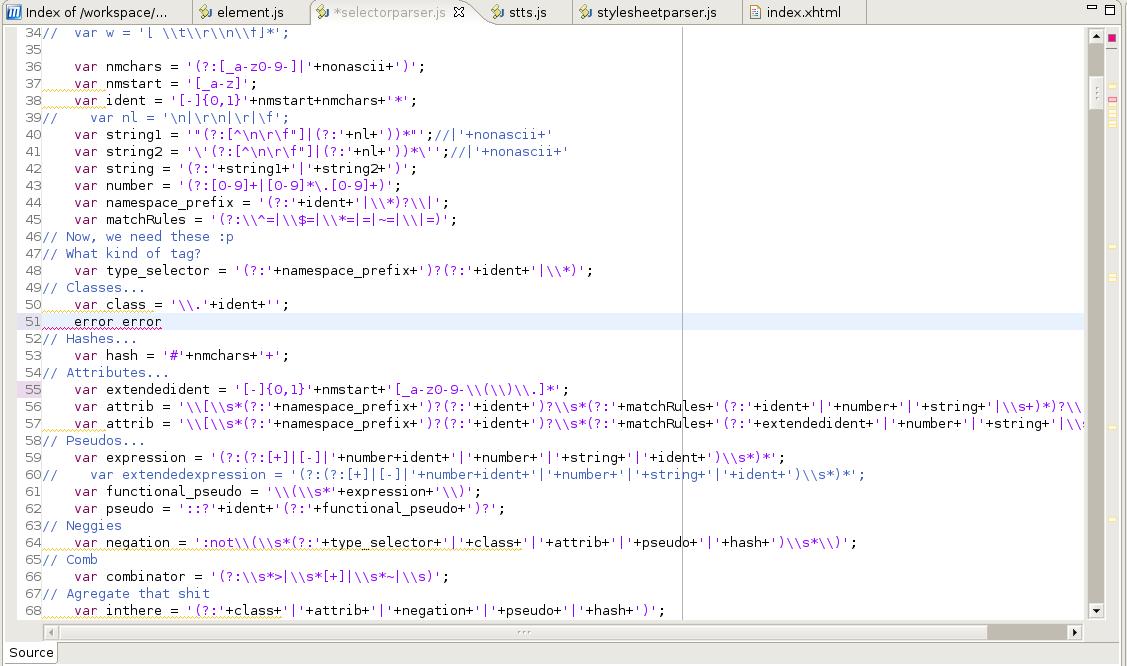
Task: Click the '// Now, we need these :p' comment
Action: 138,236
